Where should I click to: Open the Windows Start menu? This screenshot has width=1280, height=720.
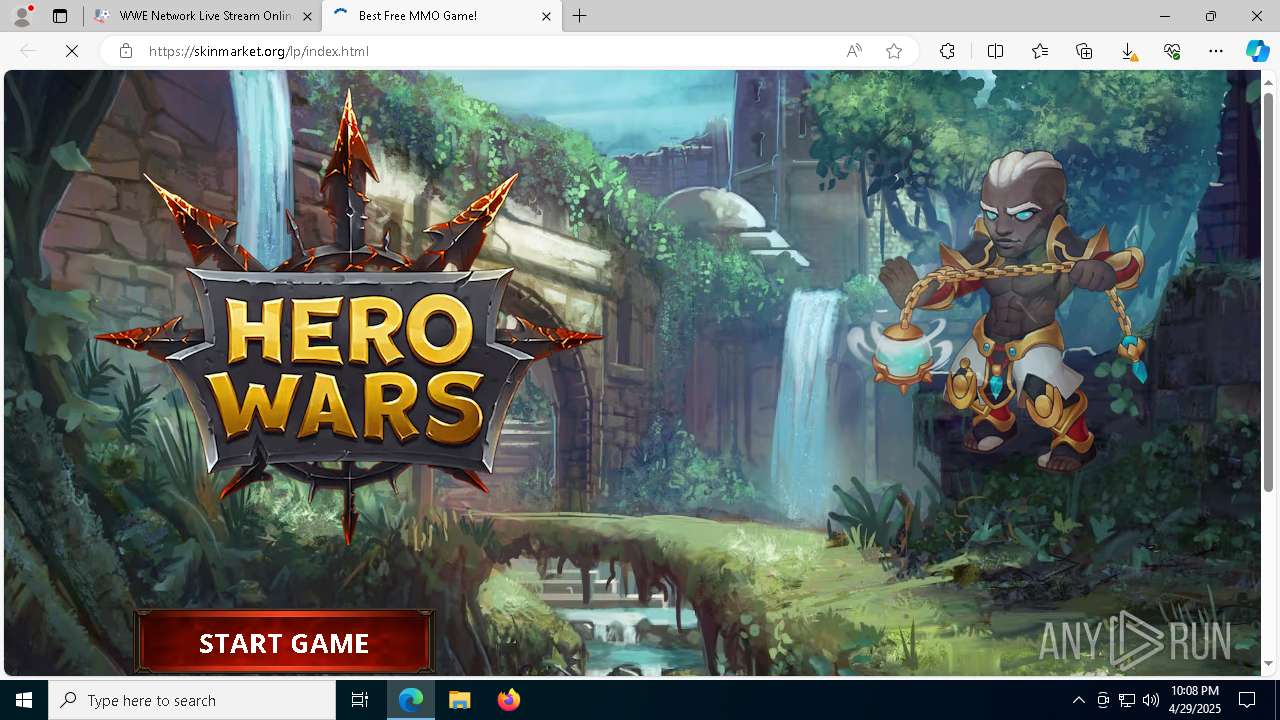24,700
